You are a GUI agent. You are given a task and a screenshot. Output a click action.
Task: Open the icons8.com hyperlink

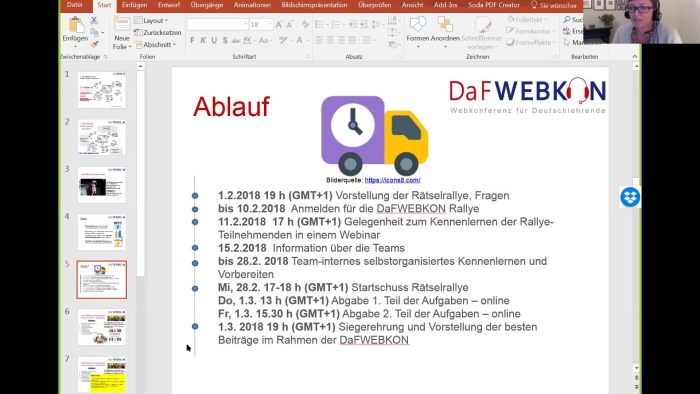(392, 180)
